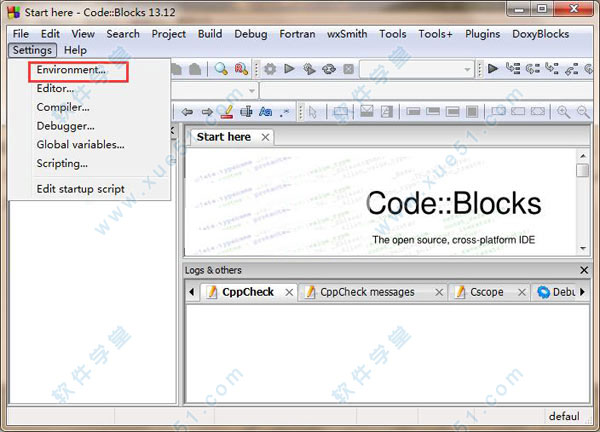Click the Jump back arrow icon

point(187,112)
